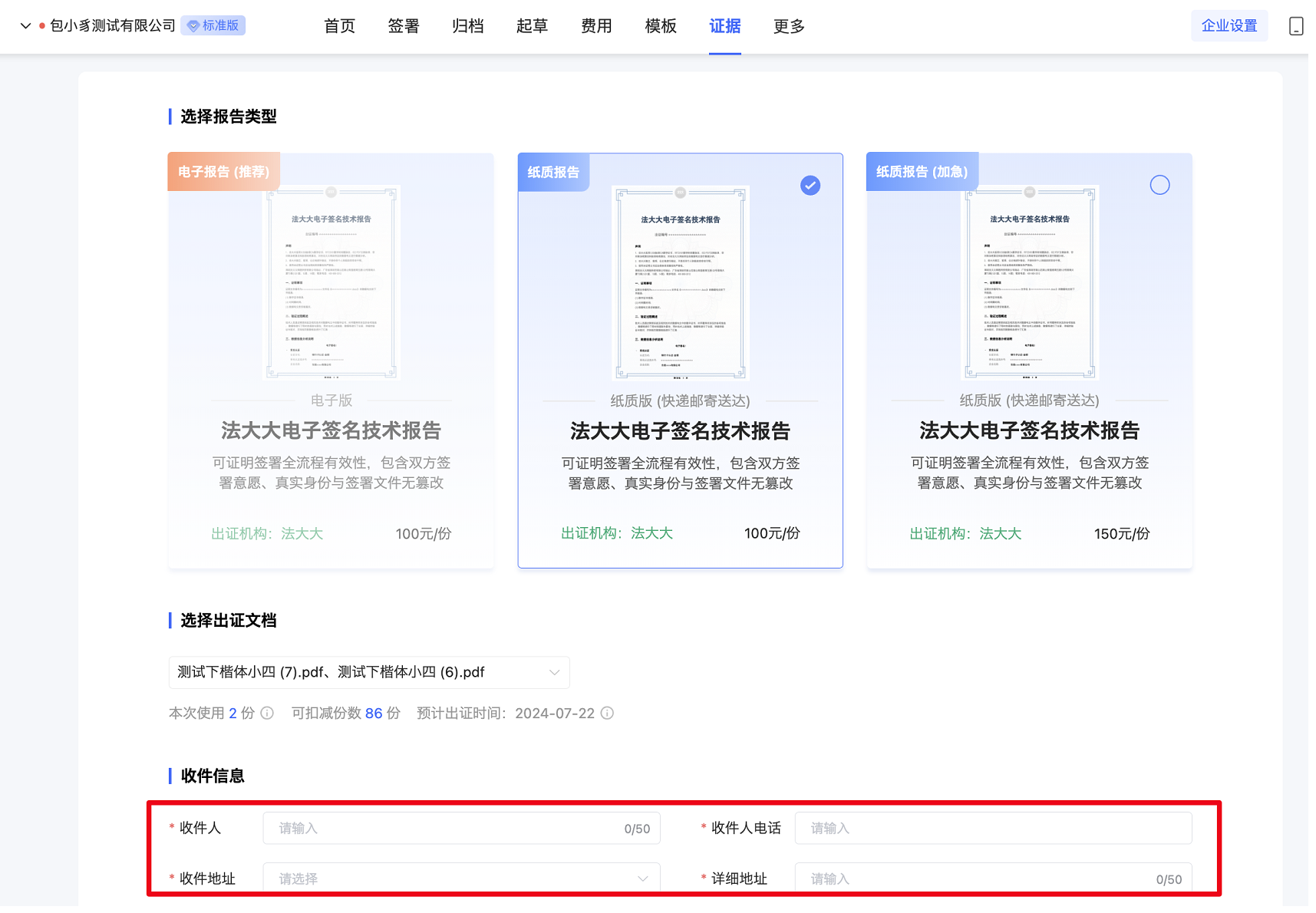Click the 详细地址 input field
This screenshot has width=1316, height=913.
[x=994, y=879]
